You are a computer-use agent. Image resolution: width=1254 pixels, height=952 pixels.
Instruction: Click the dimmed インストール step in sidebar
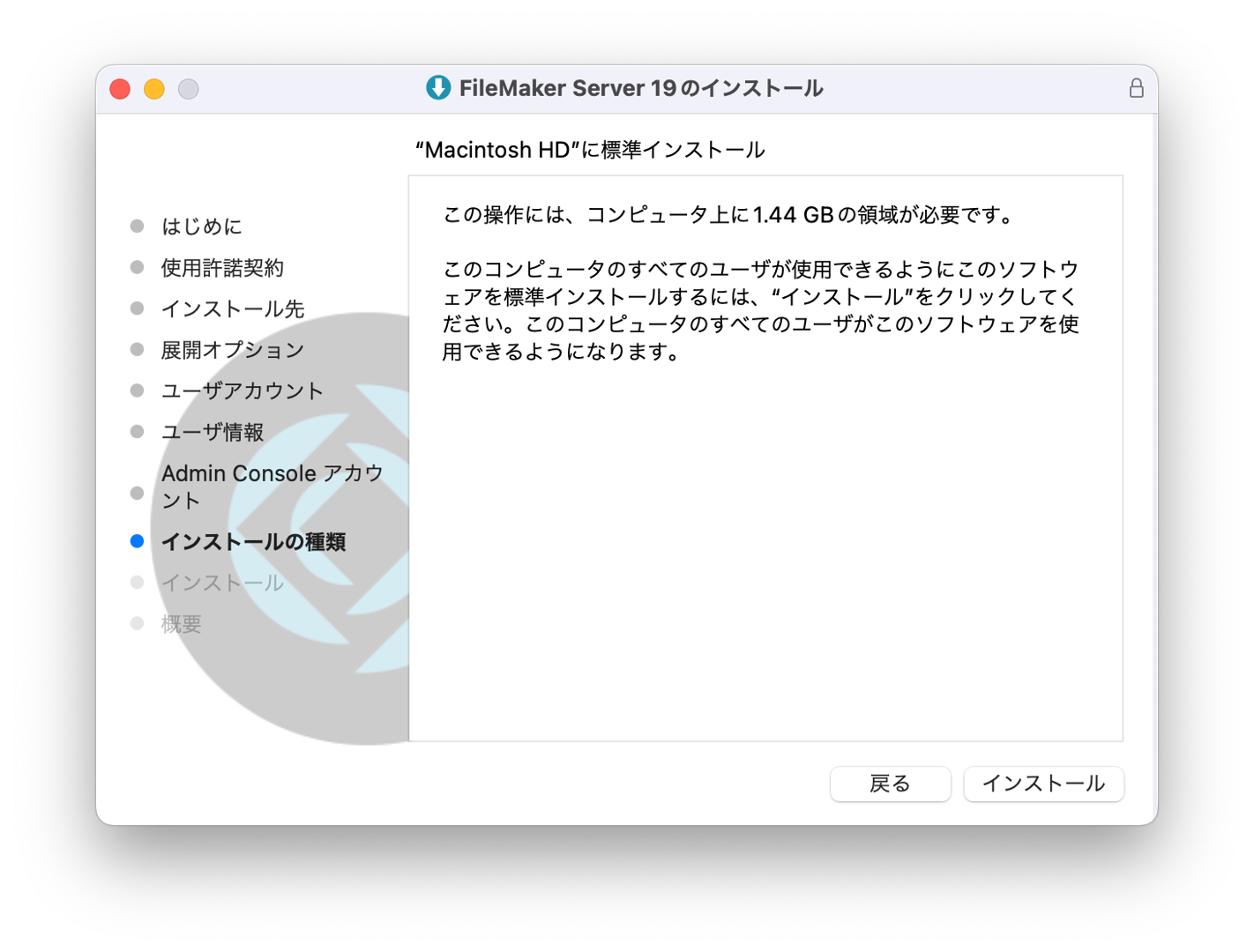click(222, 583)
